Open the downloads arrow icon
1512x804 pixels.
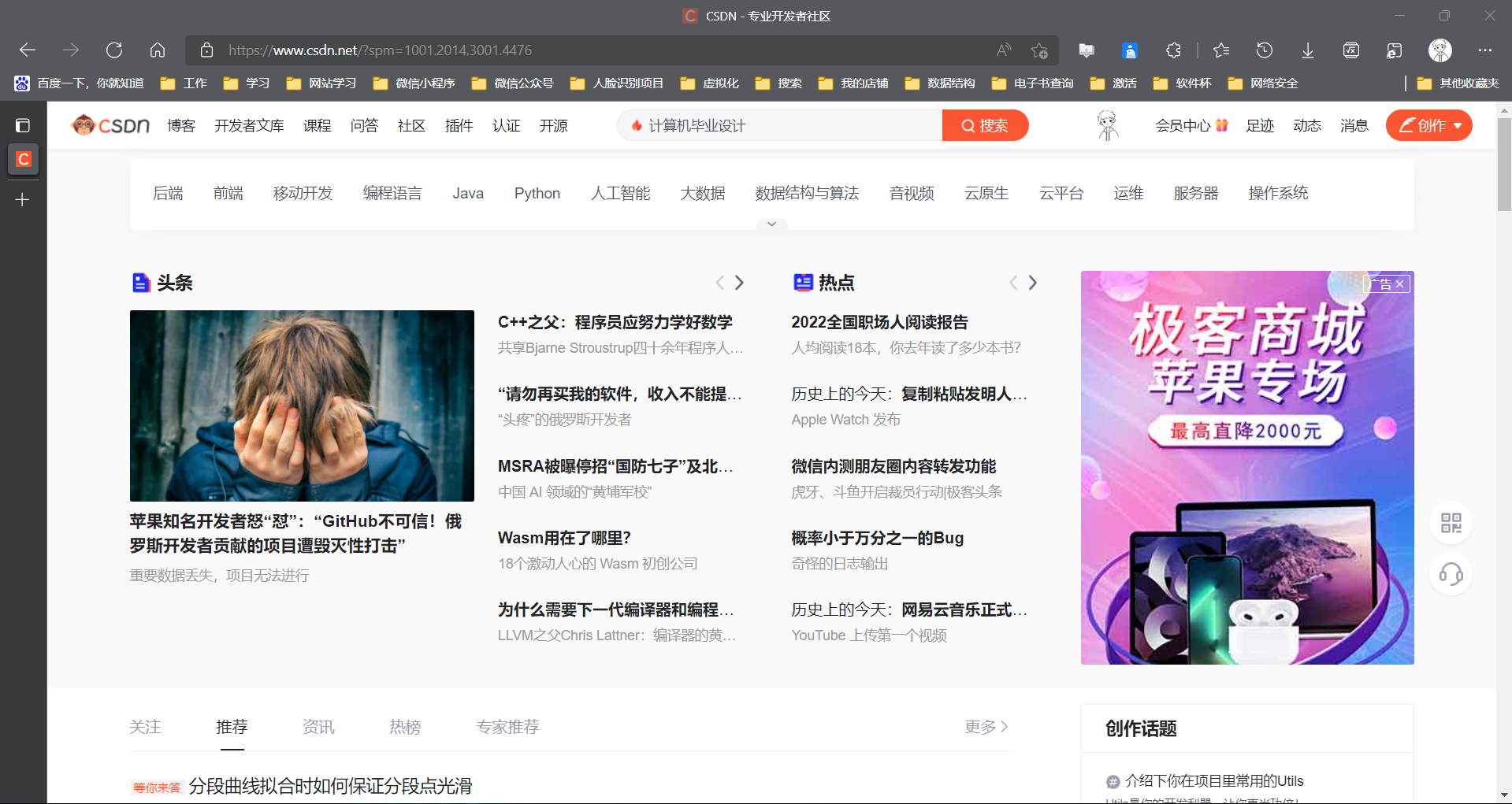tap(1308, 50)
